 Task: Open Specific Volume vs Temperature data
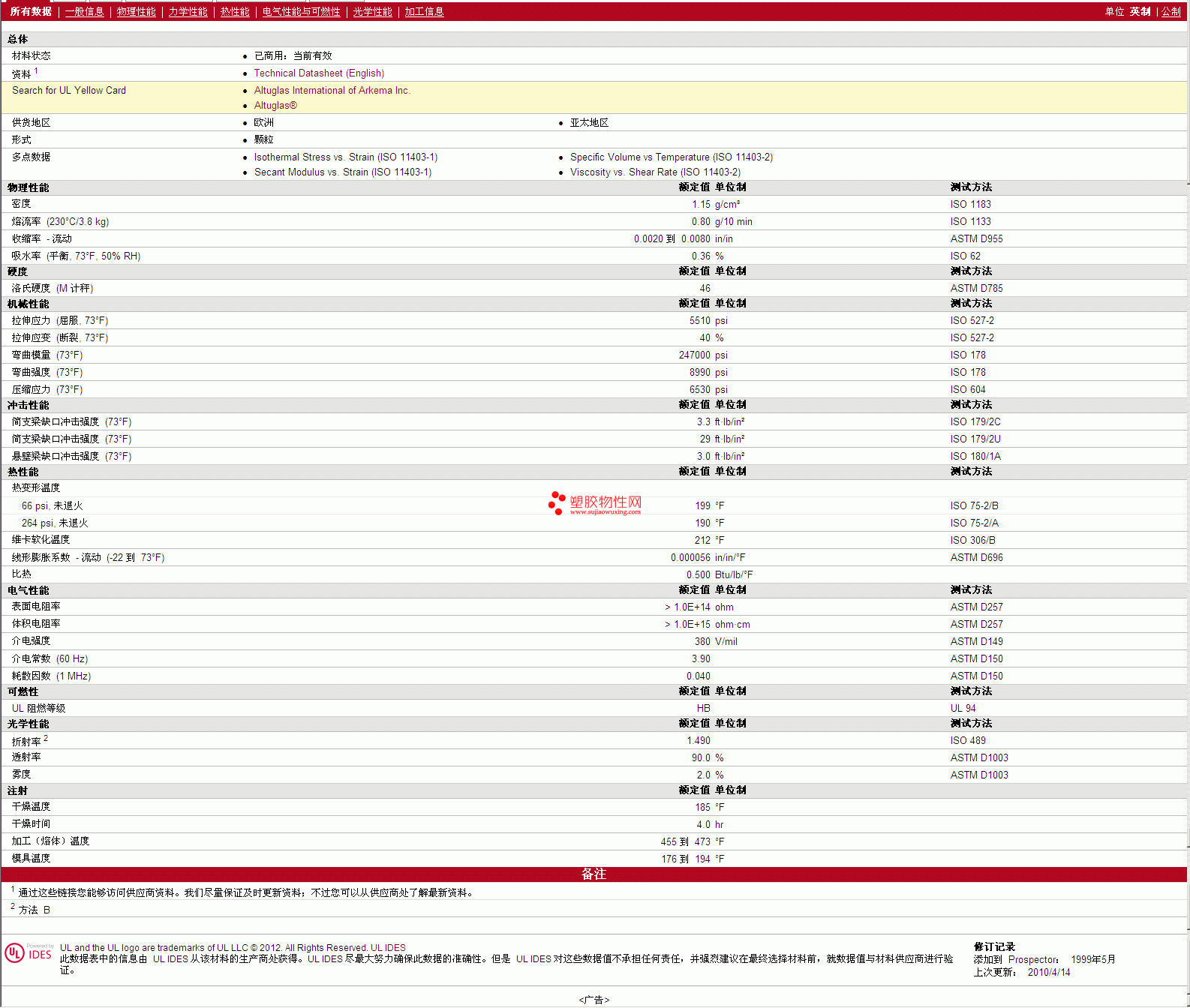point(671,157)
